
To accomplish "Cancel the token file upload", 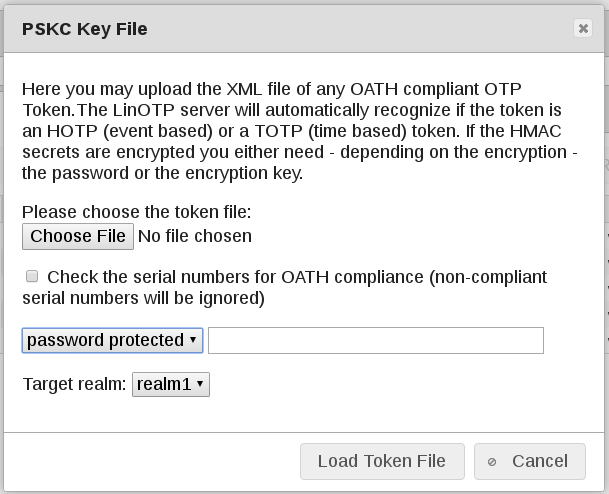I will coord(529,461).
